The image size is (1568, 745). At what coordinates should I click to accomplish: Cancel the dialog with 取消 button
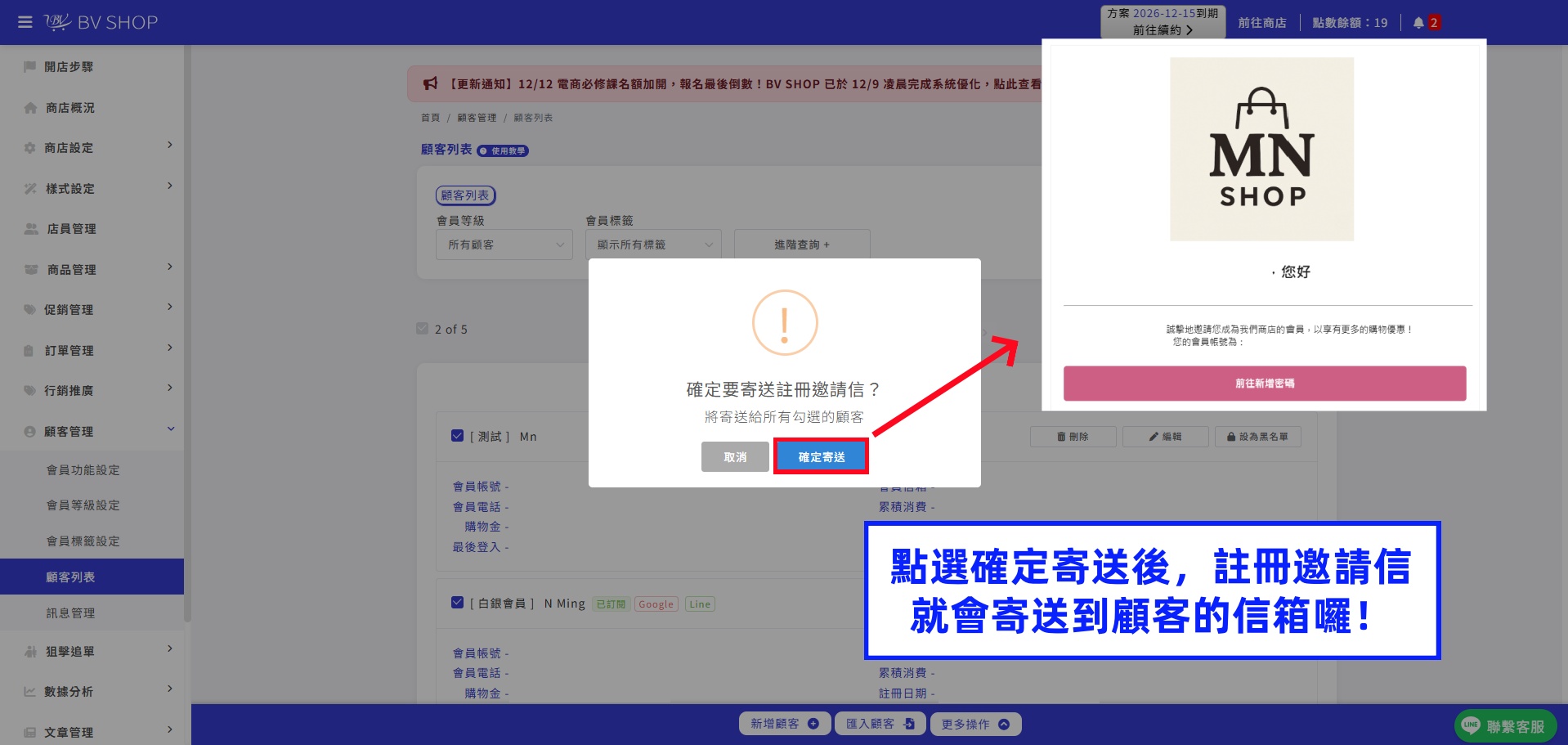[x=735, y=457]
